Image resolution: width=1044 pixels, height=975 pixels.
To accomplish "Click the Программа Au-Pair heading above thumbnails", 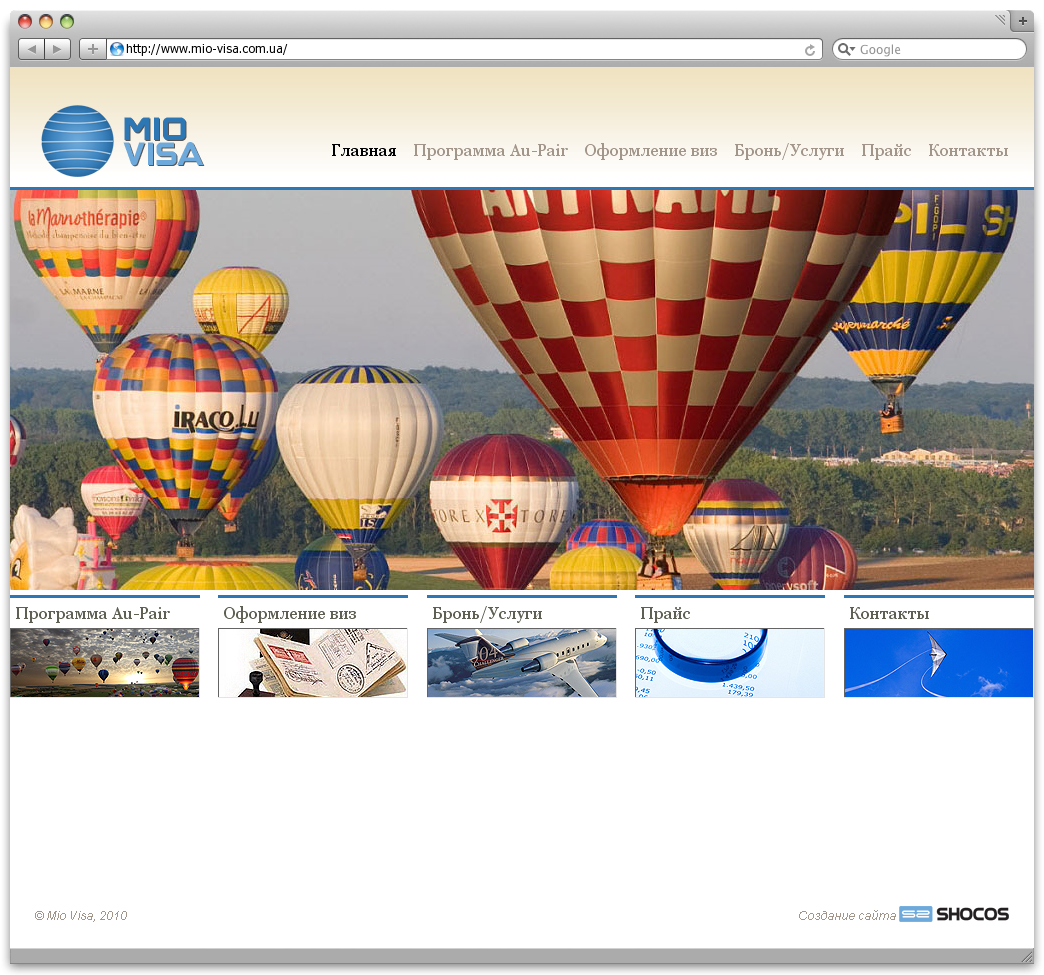I will 93,613.
